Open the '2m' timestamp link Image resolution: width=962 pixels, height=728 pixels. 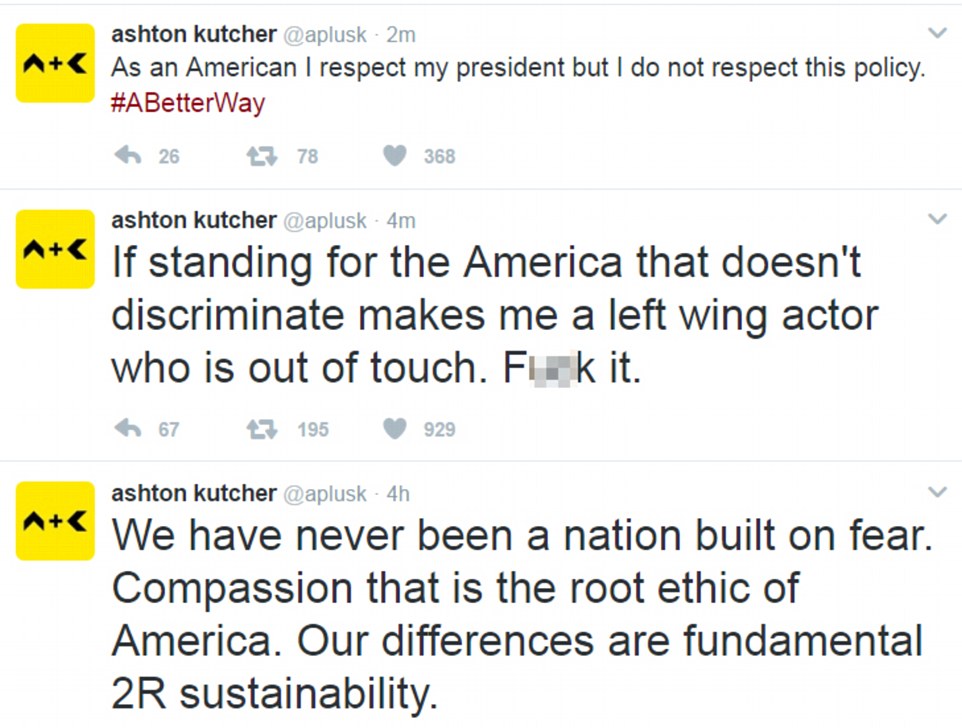(401, 35)
